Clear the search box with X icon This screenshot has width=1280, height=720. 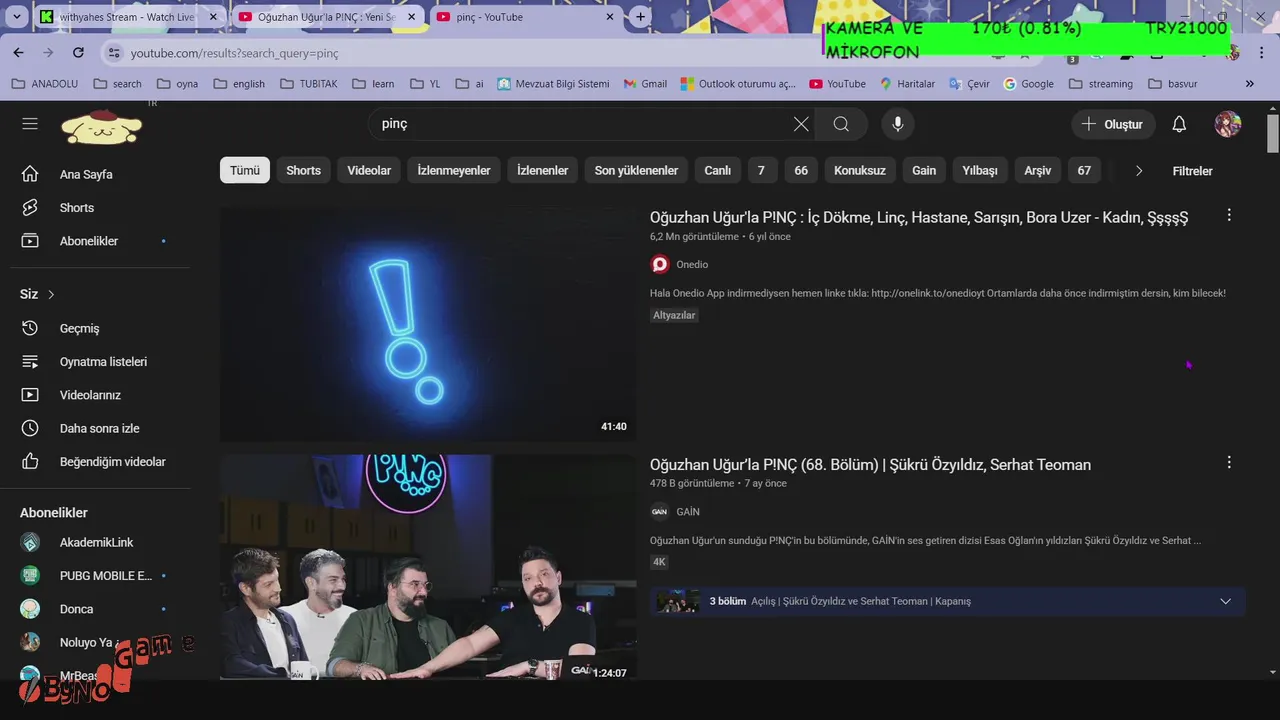[x=801, y=124]
